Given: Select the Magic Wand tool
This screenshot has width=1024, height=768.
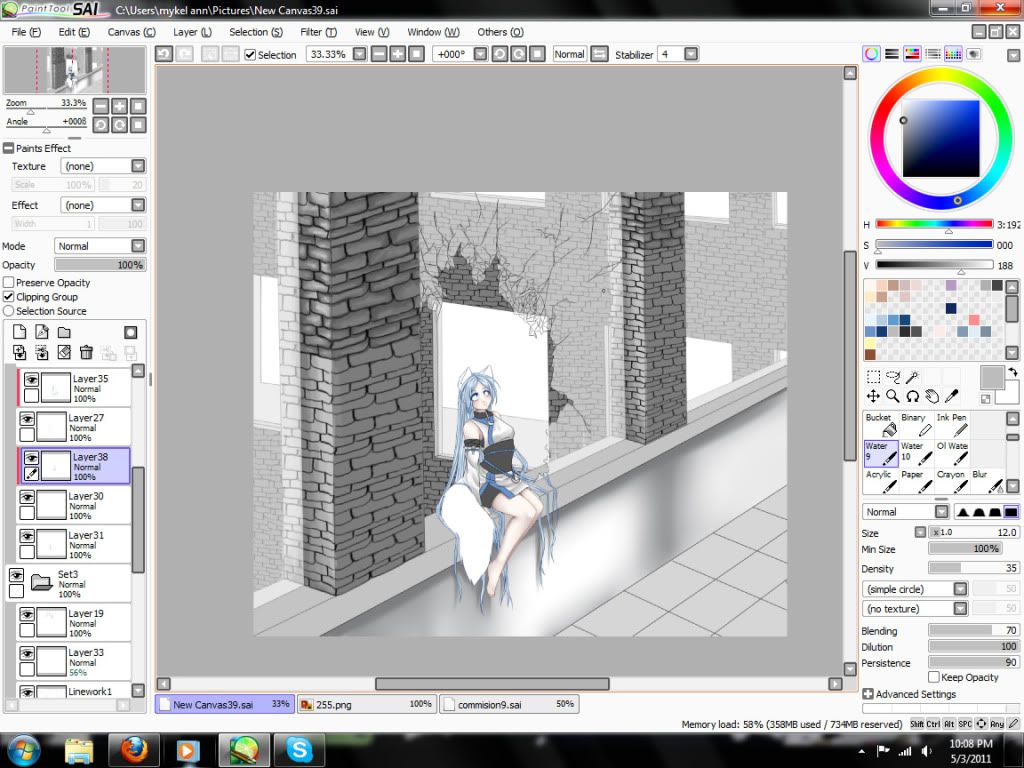Looking at the screenshot, I should point(912,377).
